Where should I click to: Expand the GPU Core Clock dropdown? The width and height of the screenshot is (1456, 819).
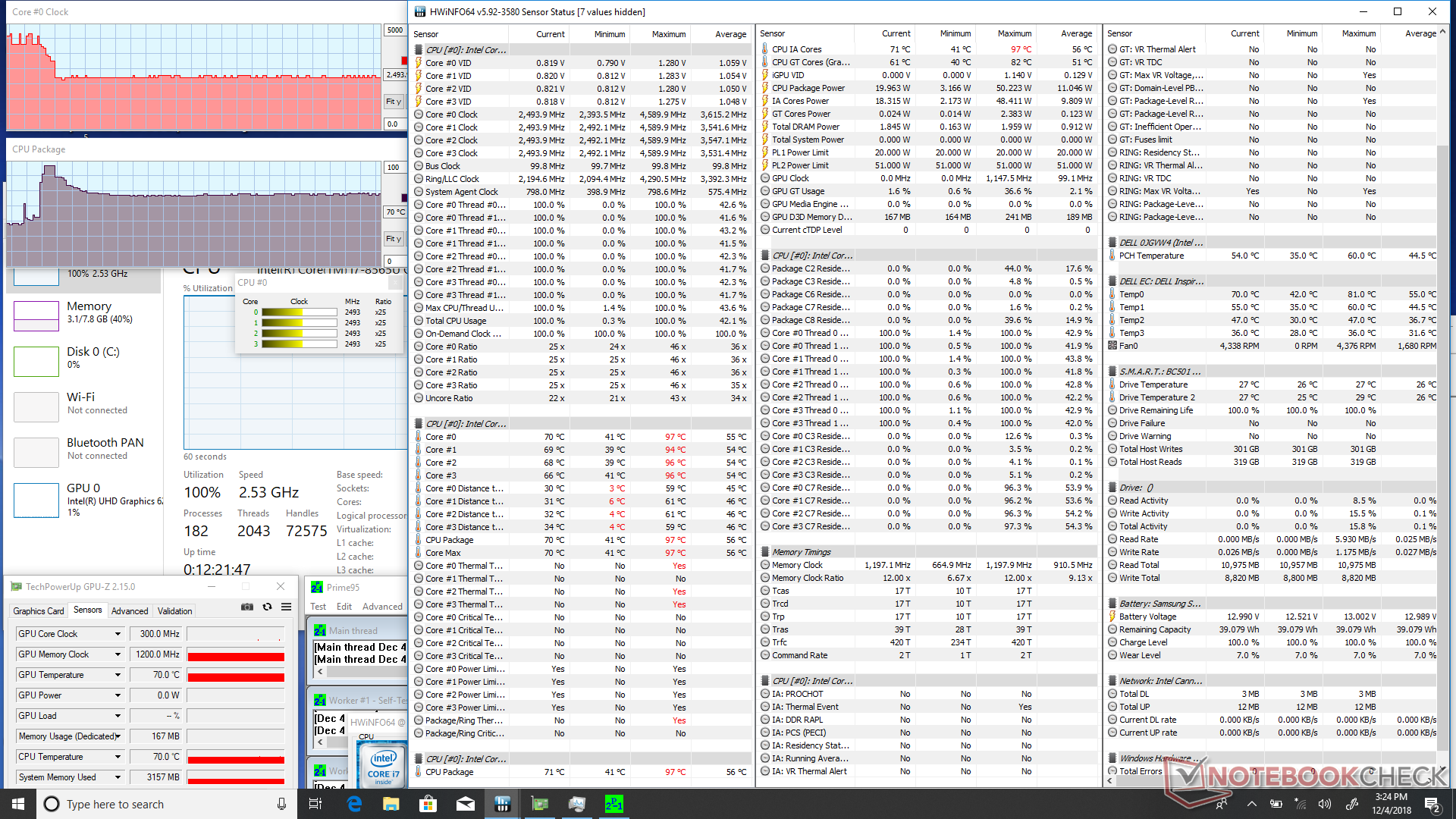coord(118,634)
